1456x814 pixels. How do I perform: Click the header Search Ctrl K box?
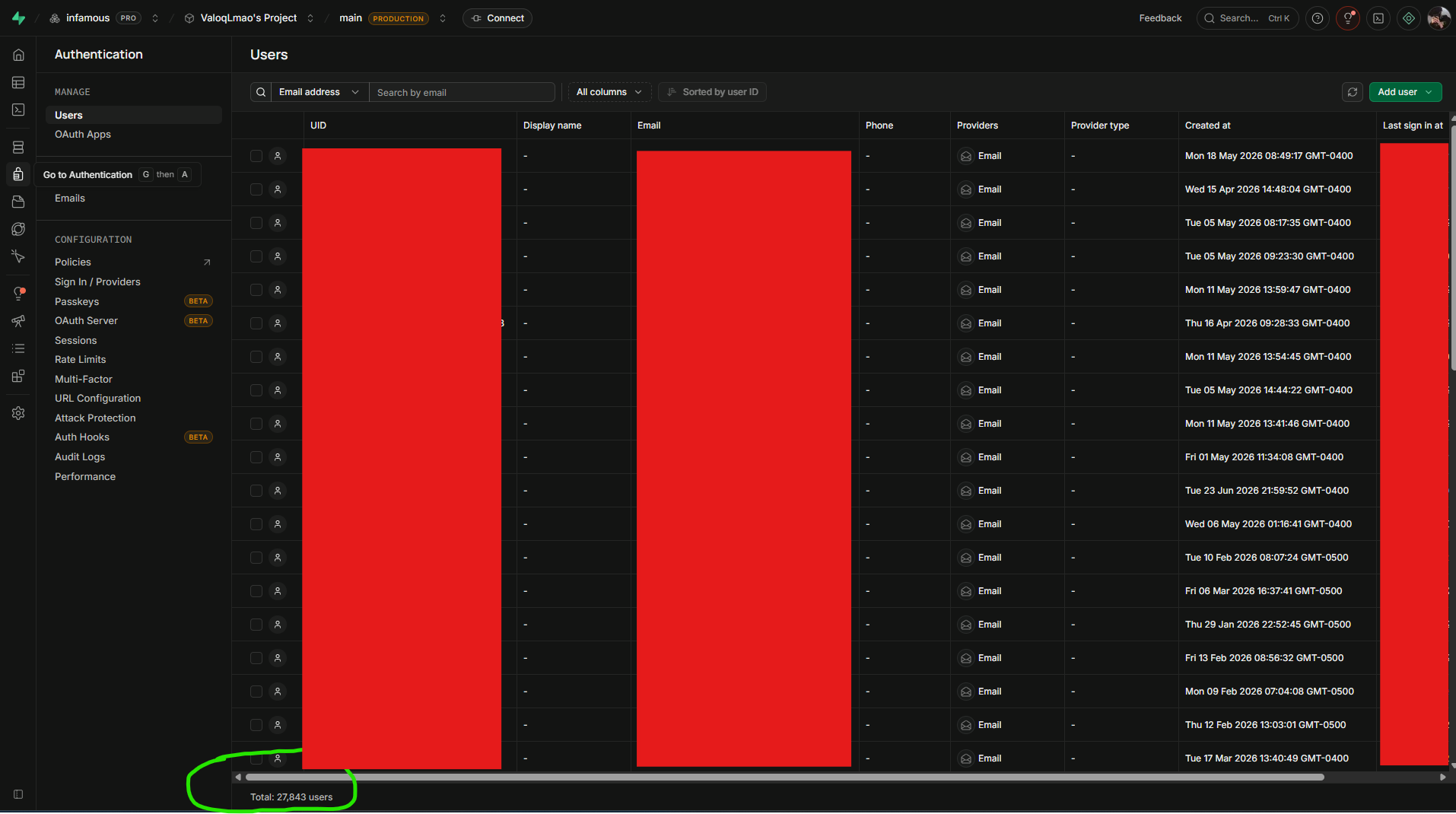(x=1248, y=18)
